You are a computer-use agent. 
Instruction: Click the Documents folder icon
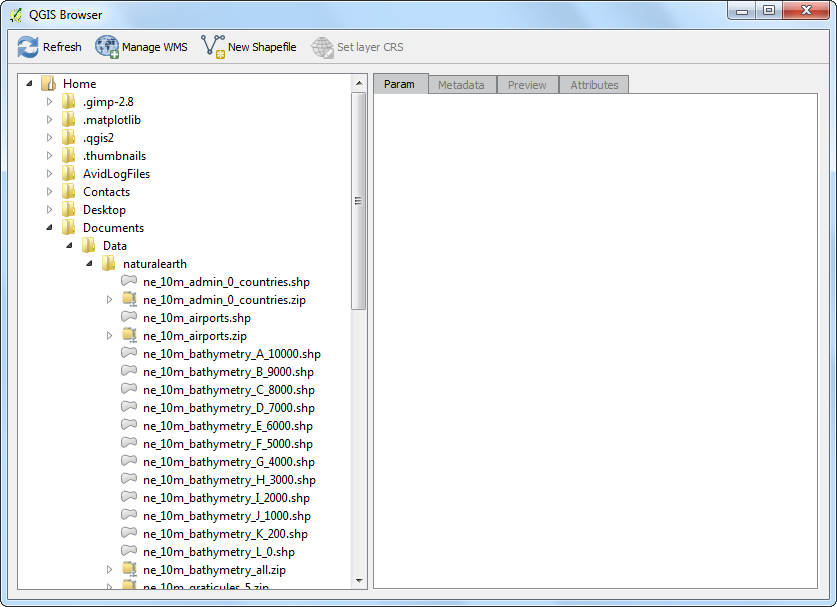68,228
